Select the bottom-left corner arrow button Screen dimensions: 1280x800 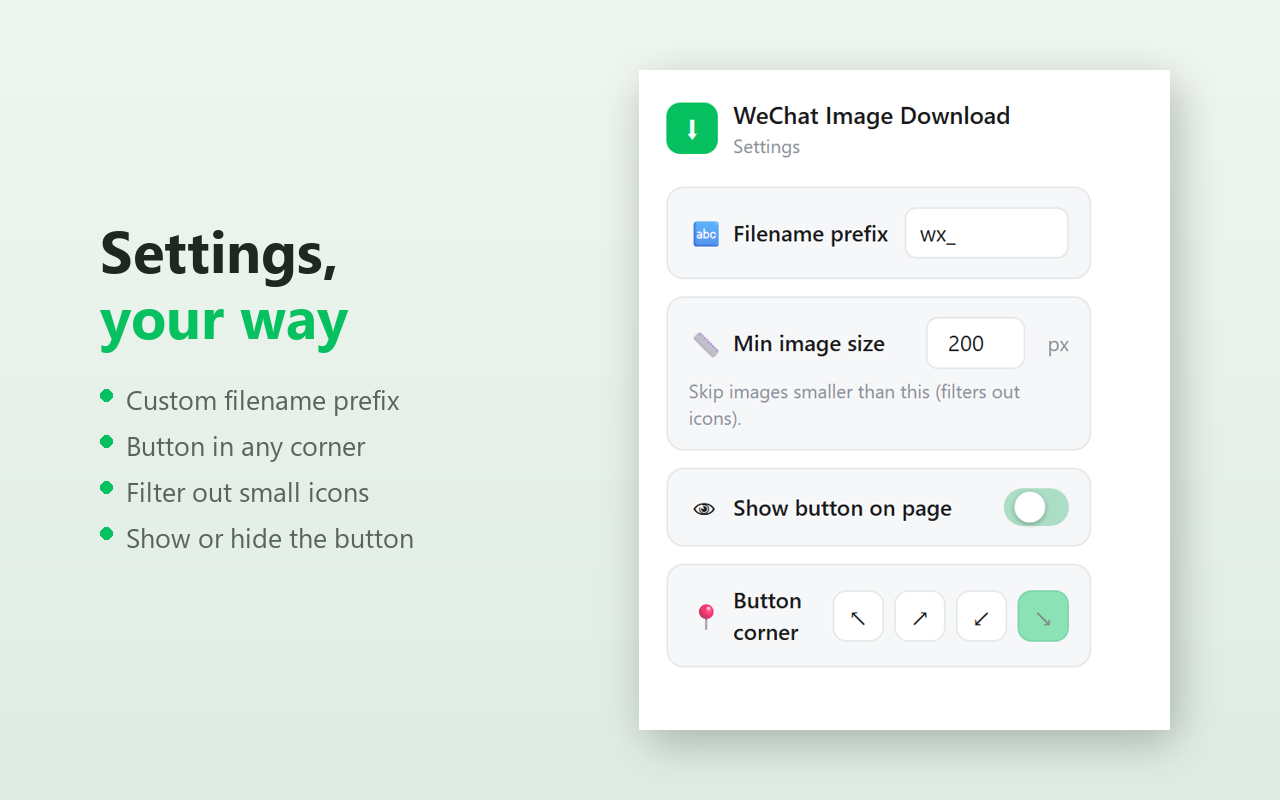981,616
